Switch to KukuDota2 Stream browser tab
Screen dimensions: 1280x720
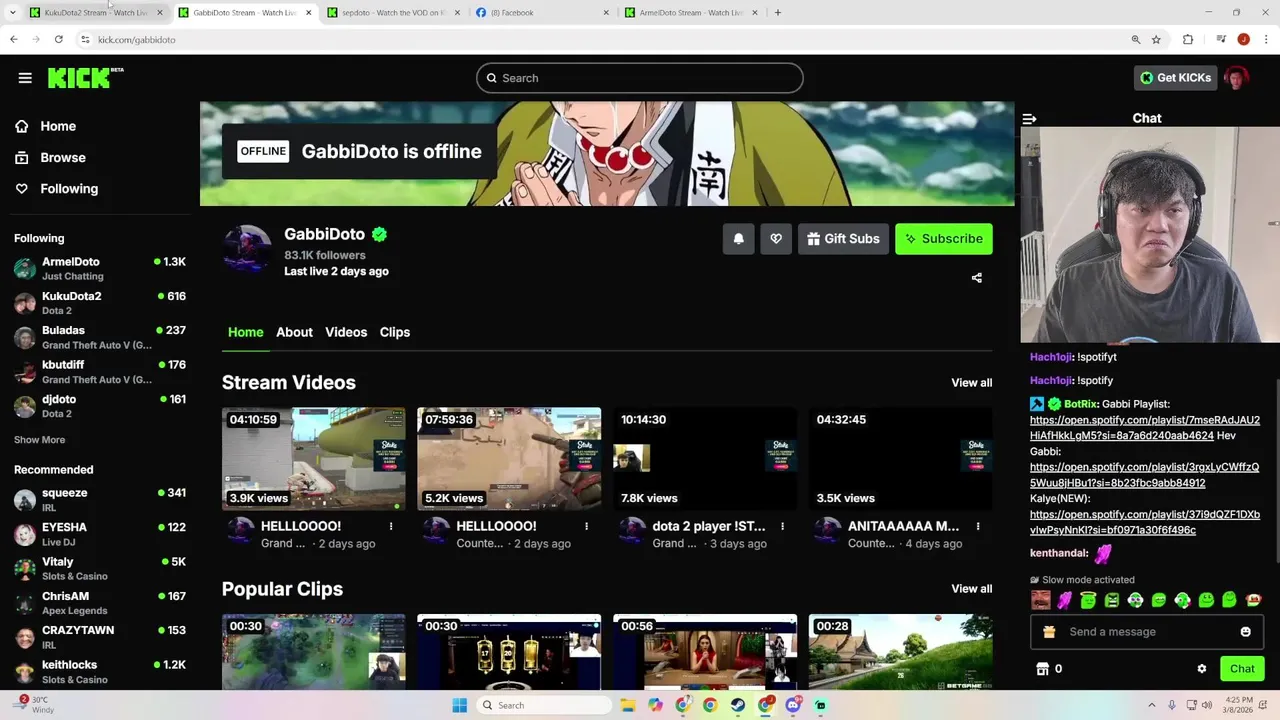[97, 13]
